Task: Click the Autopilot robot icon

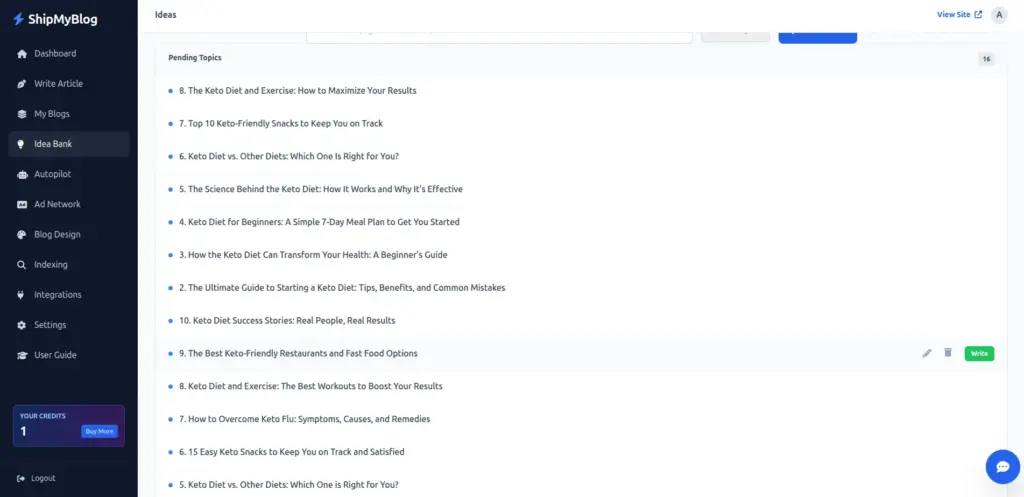Action: (x=22, y=174)
